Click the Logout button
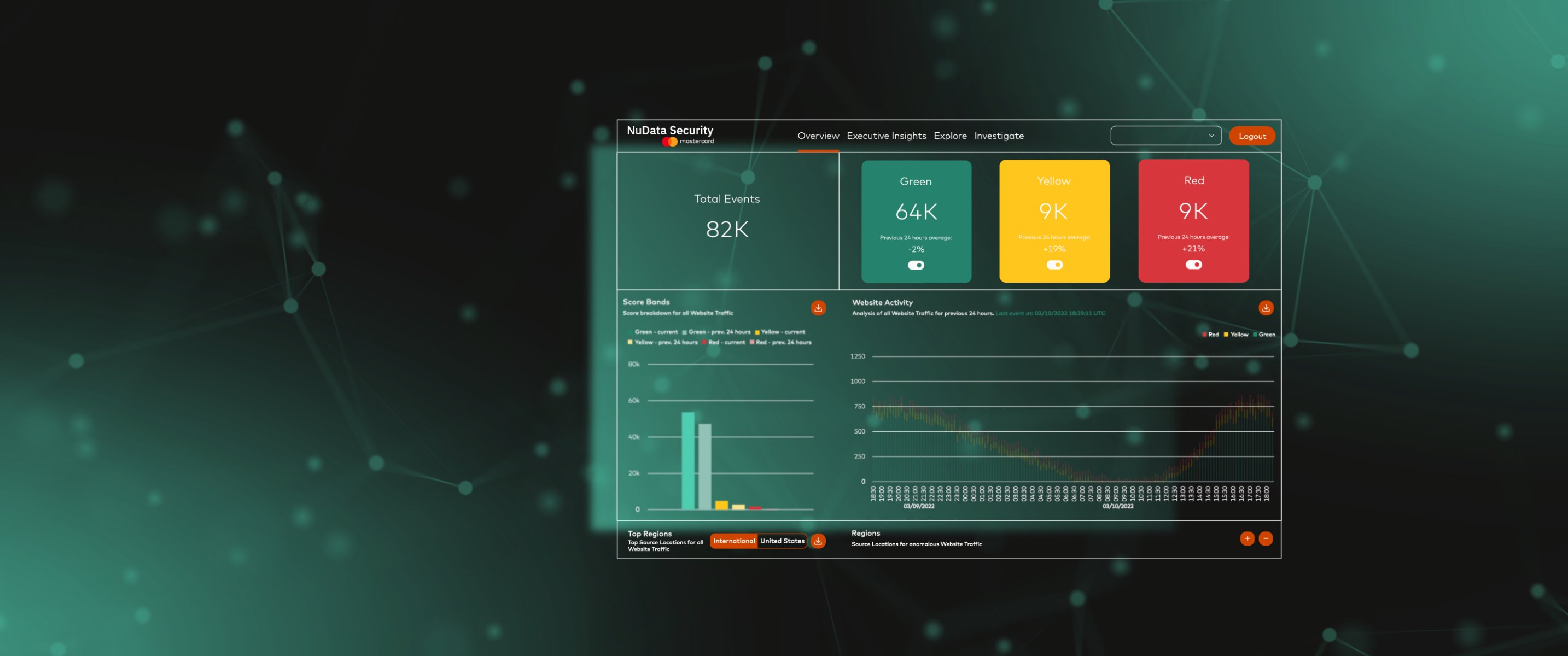 [1251, 136]
